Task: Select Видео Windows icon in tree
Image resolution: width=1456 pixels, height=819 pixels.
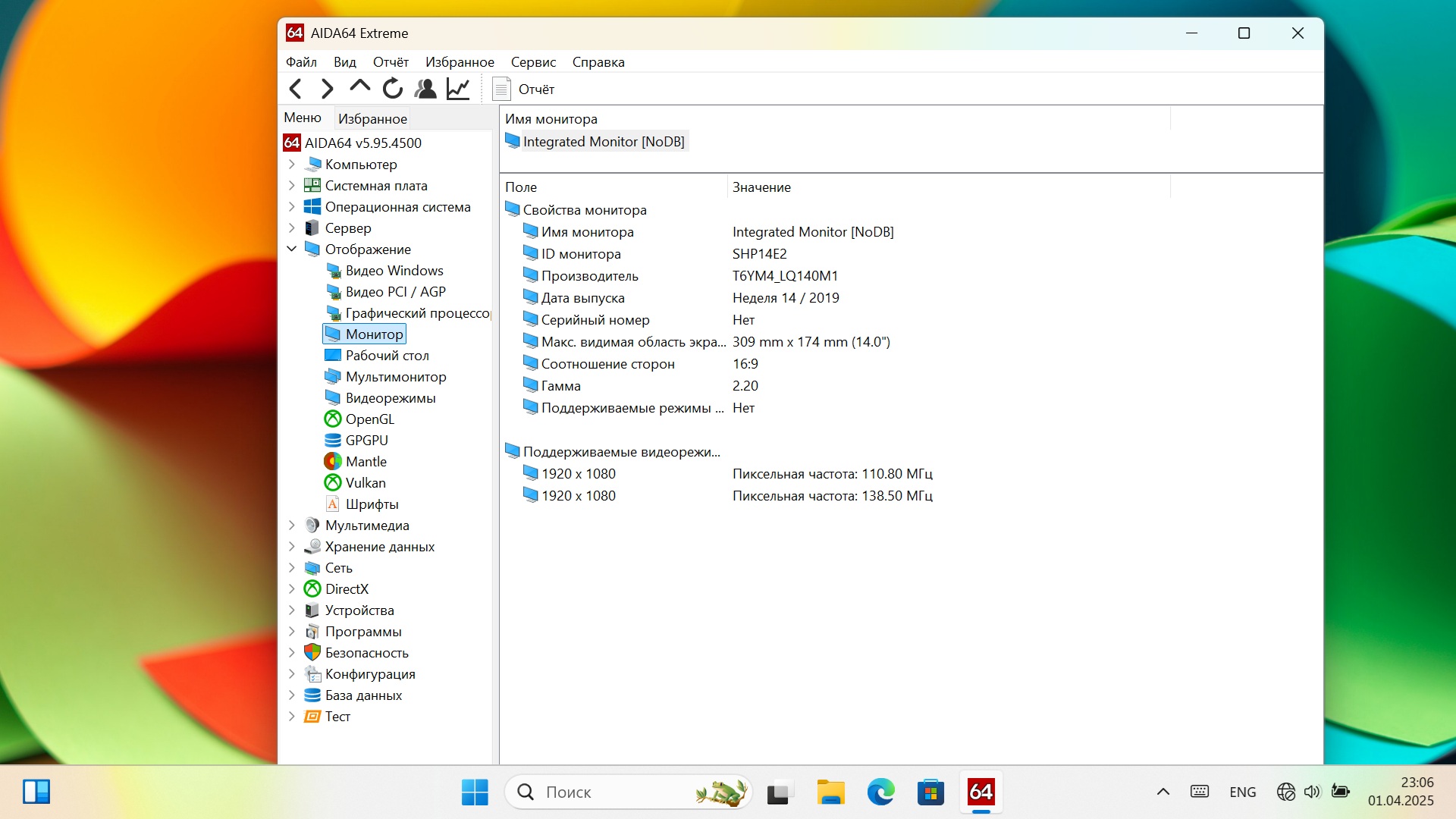Action: (333, 271)
